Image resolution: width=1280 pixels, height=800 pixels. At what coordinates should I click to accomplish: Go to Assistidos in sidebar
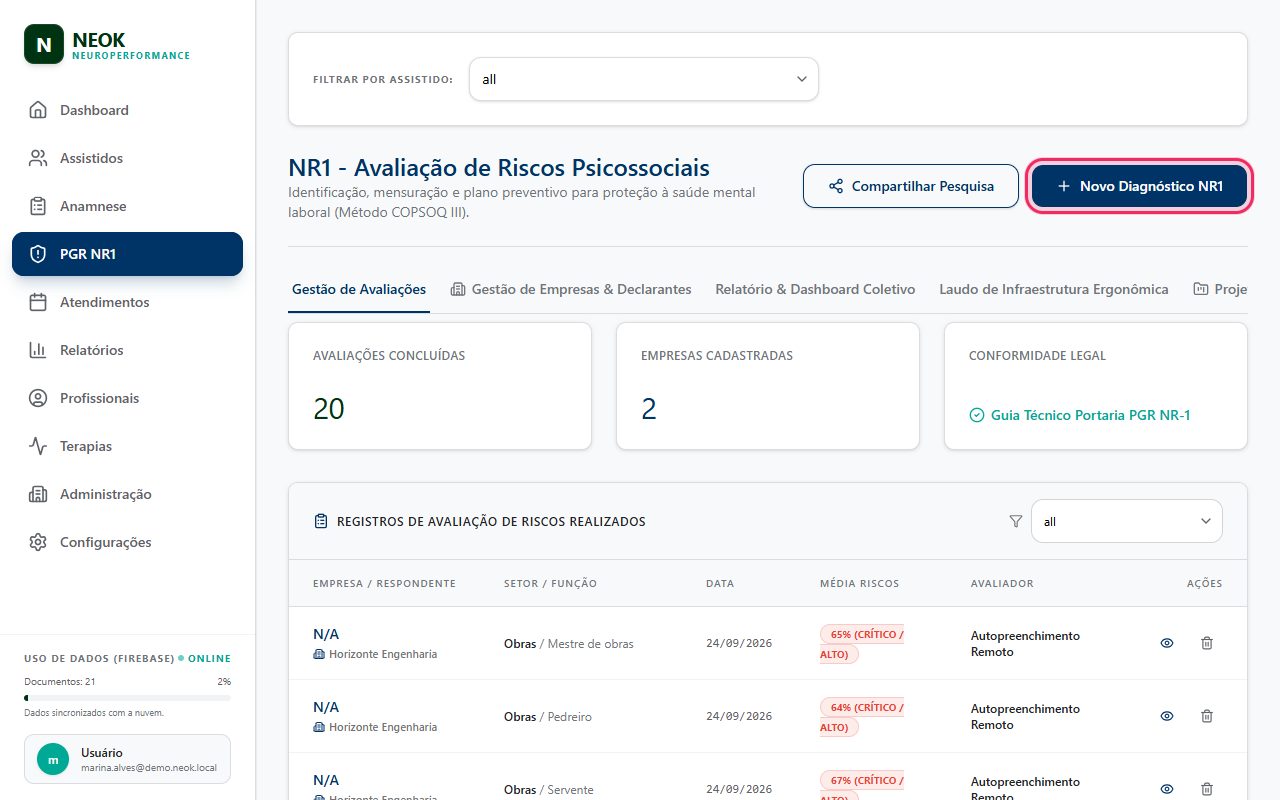coord(127,158)
